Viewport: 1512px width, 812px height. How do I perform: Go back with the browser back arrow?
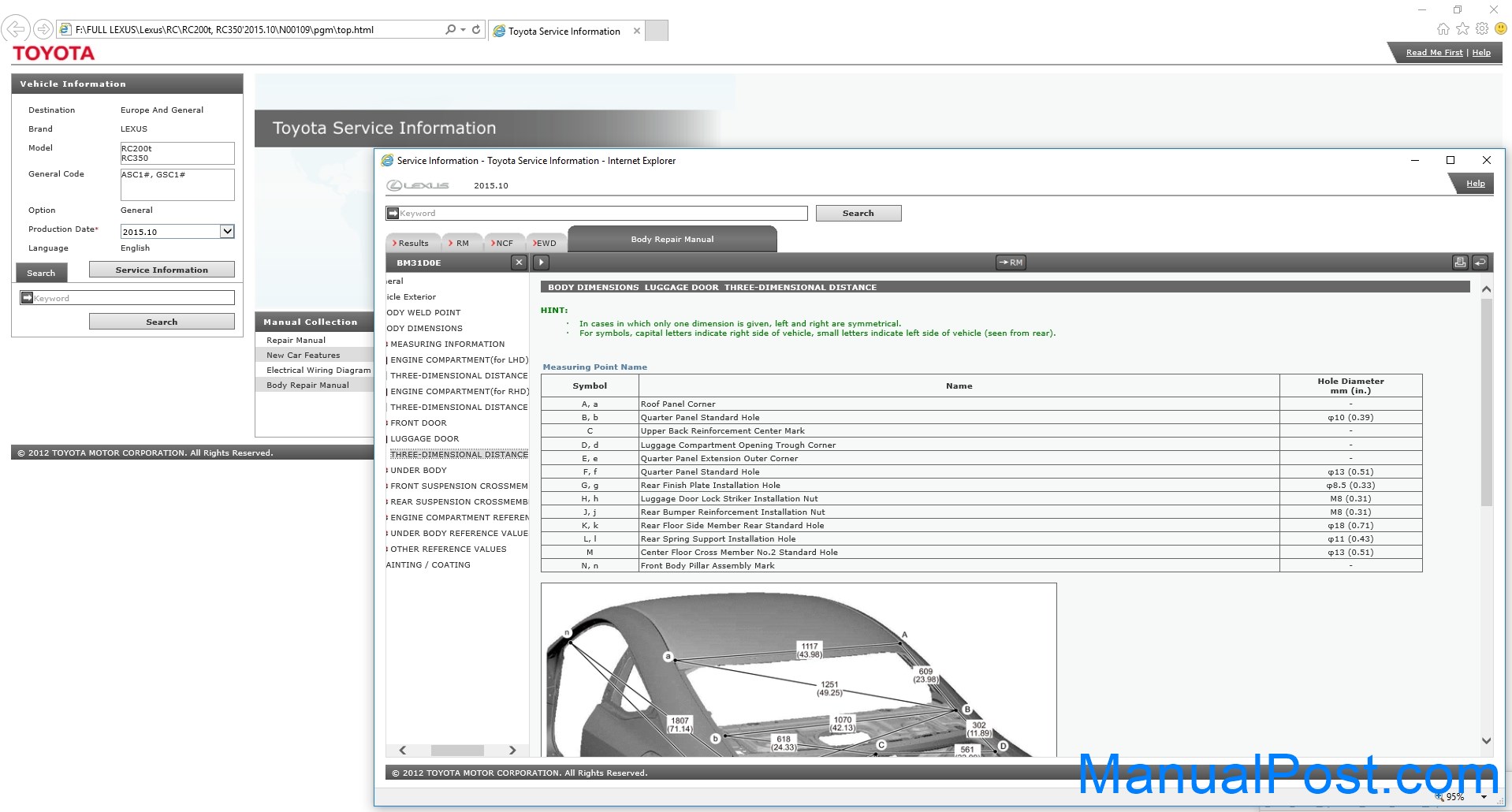pos(16,29)
